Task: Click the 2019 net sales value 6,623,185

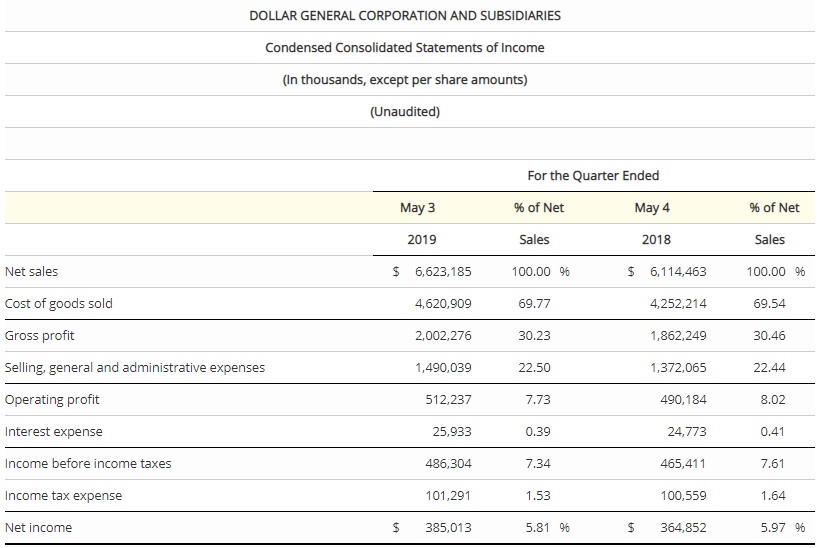Action: (x=442, y=271)
